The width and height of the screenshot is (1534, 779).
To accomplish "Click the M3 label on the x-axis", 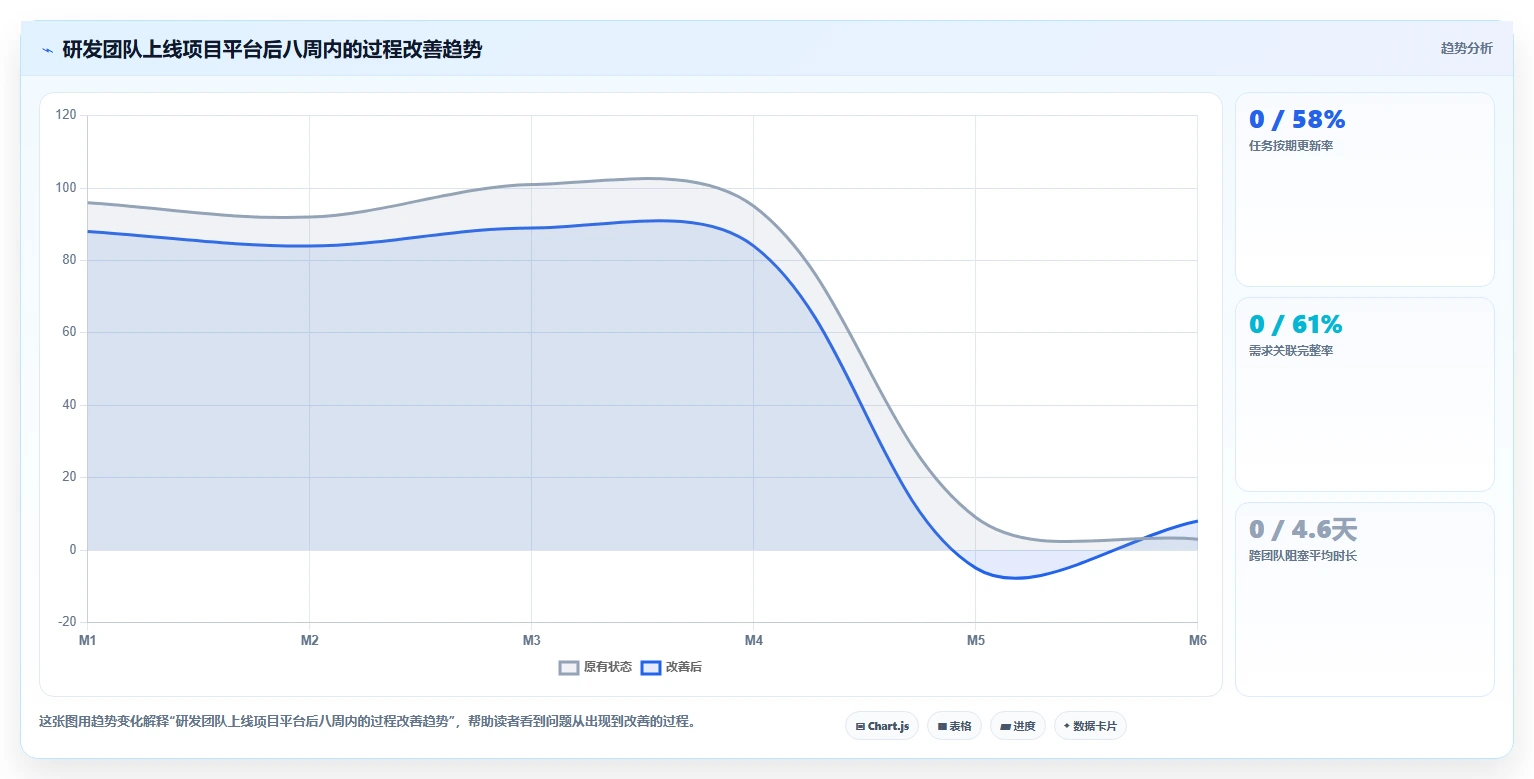I will pos(532,641).
